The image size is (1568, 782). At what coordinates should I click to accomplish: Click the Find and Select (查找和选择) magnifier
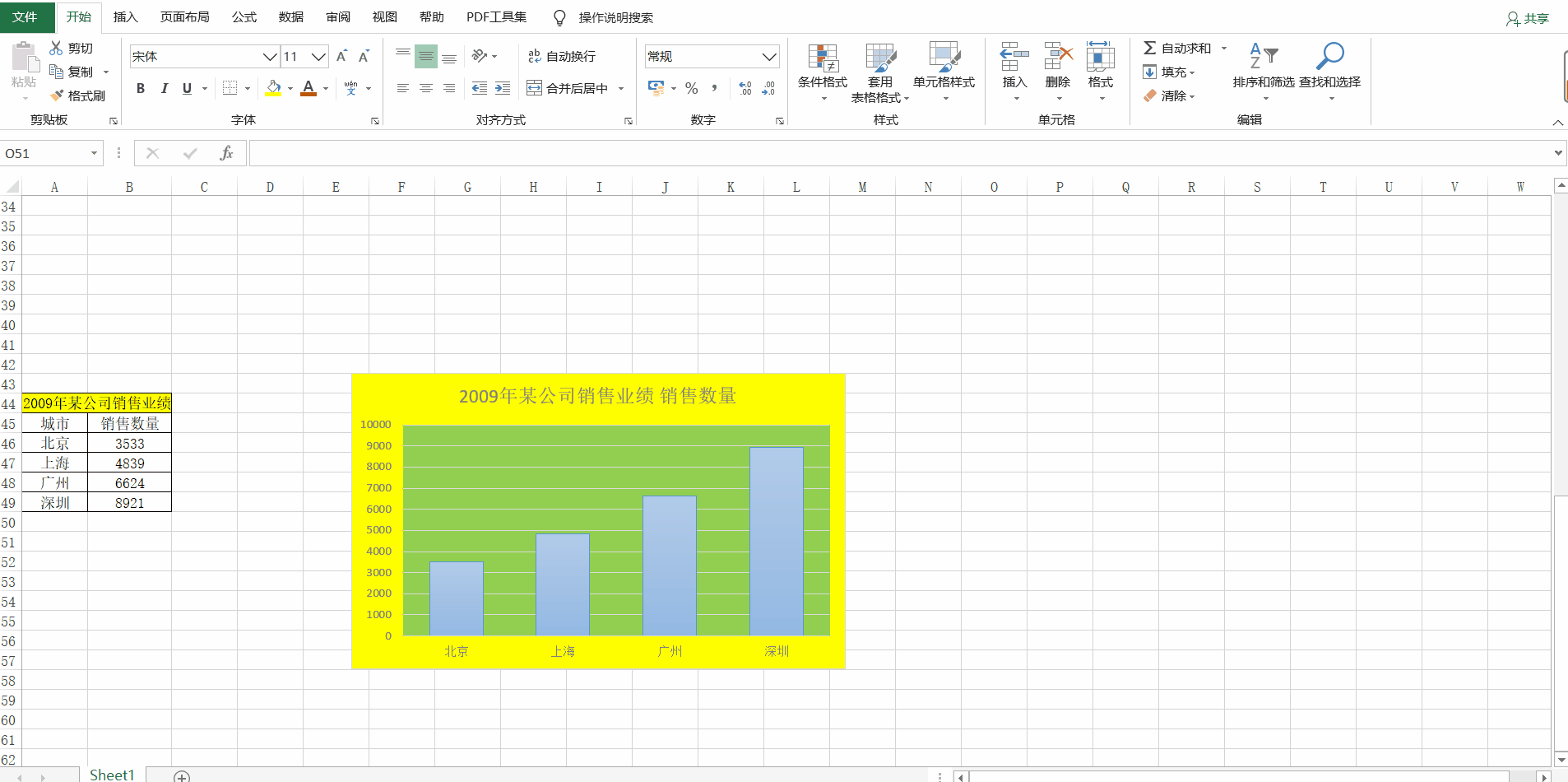click(1330, 56)
